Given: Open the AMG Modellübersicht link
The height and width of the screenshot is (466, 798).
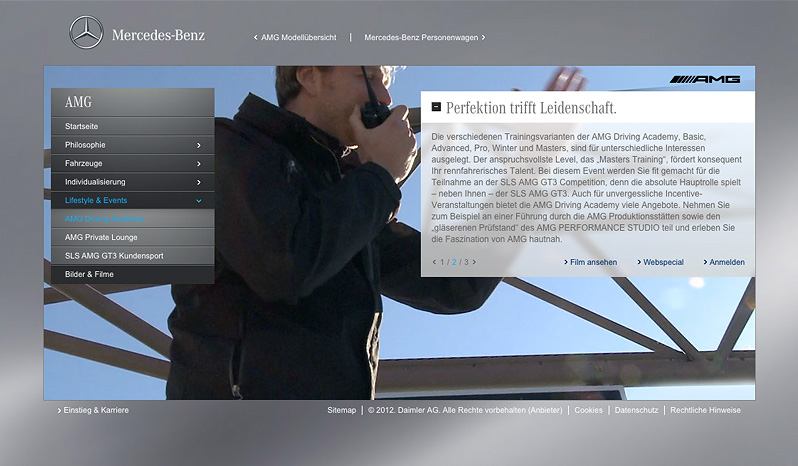Looking at the screenshot, I should pos(295,38).
